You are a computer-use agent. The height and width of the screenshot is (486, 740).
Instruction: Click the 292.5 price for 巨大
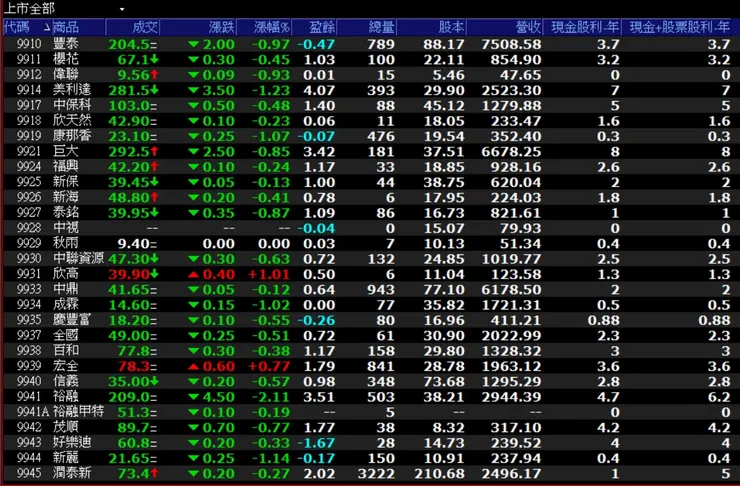129,151
